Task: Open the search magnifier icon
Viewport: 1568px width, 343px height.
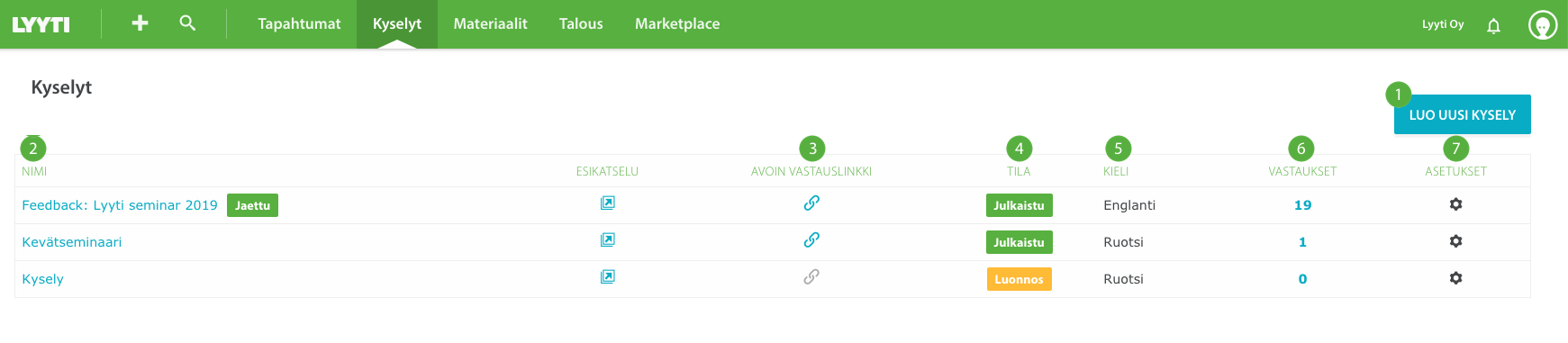Action: coord(187,23)
